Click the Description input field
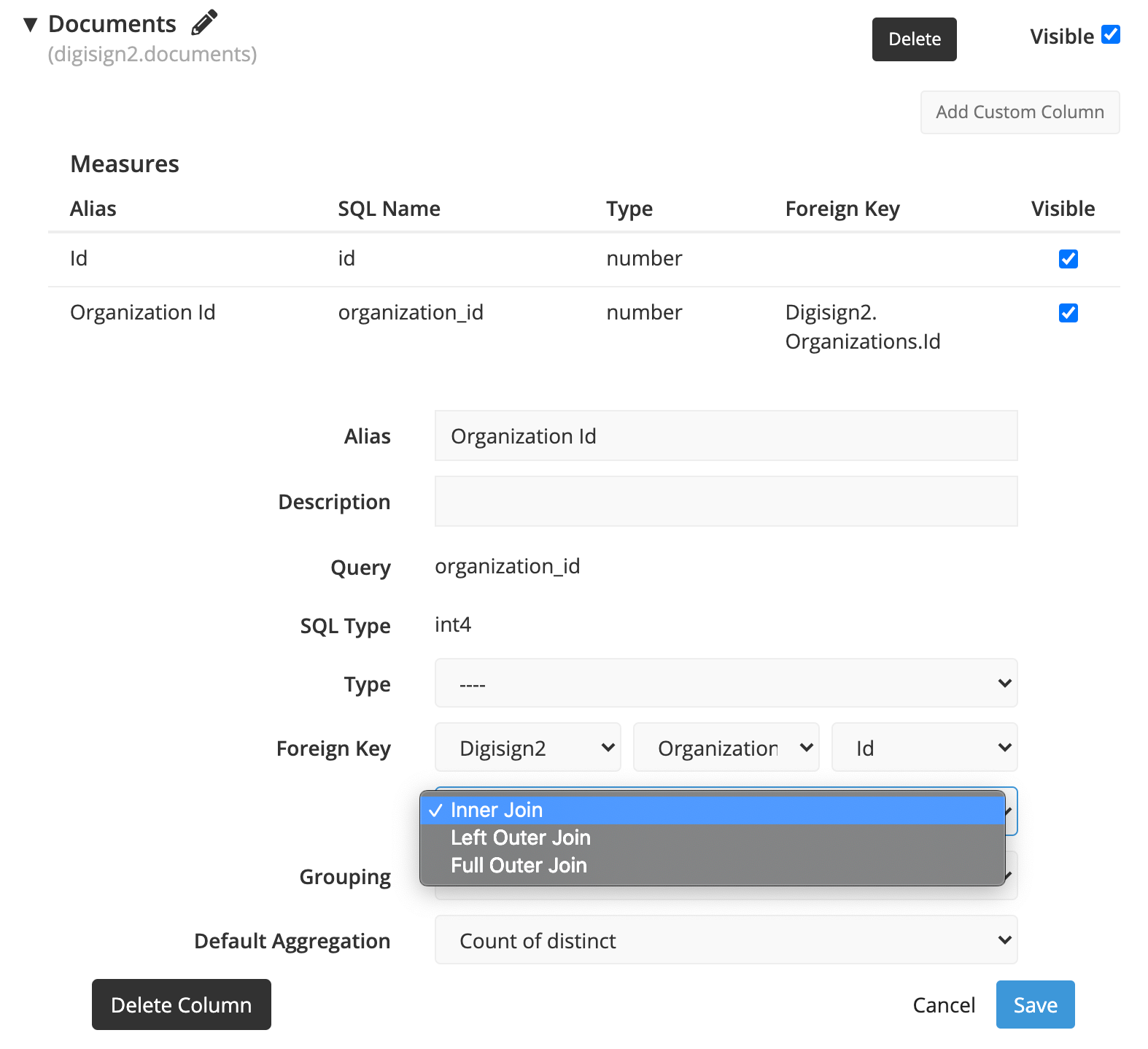Viewport: 1148px width, 1049px height. (726, 501)
